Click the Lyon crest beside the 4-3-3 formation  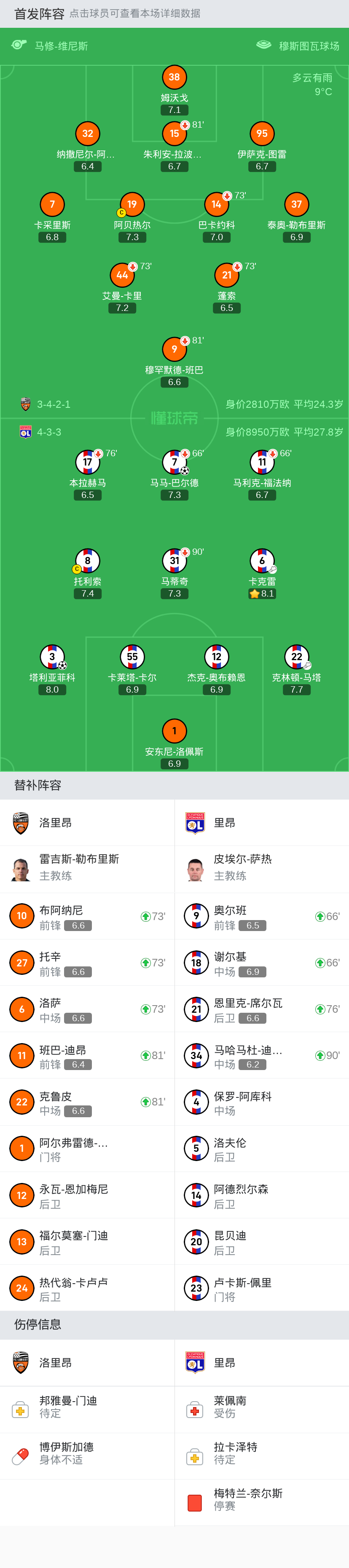click(26, 431)
